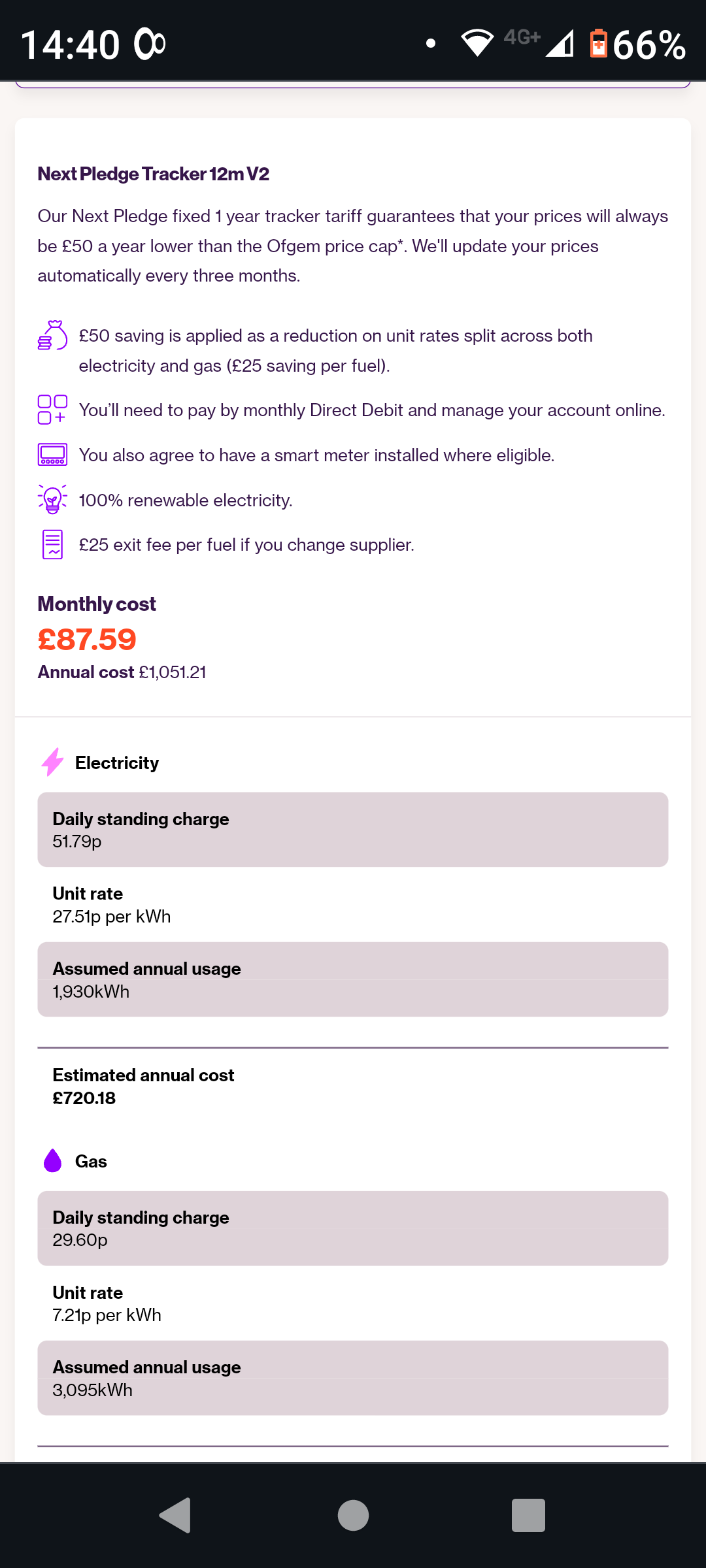This screenshot has width=706, height=1568.
Task: Tap the pink Electricity lightning bolt icon
Action: (x=52, y=762)
